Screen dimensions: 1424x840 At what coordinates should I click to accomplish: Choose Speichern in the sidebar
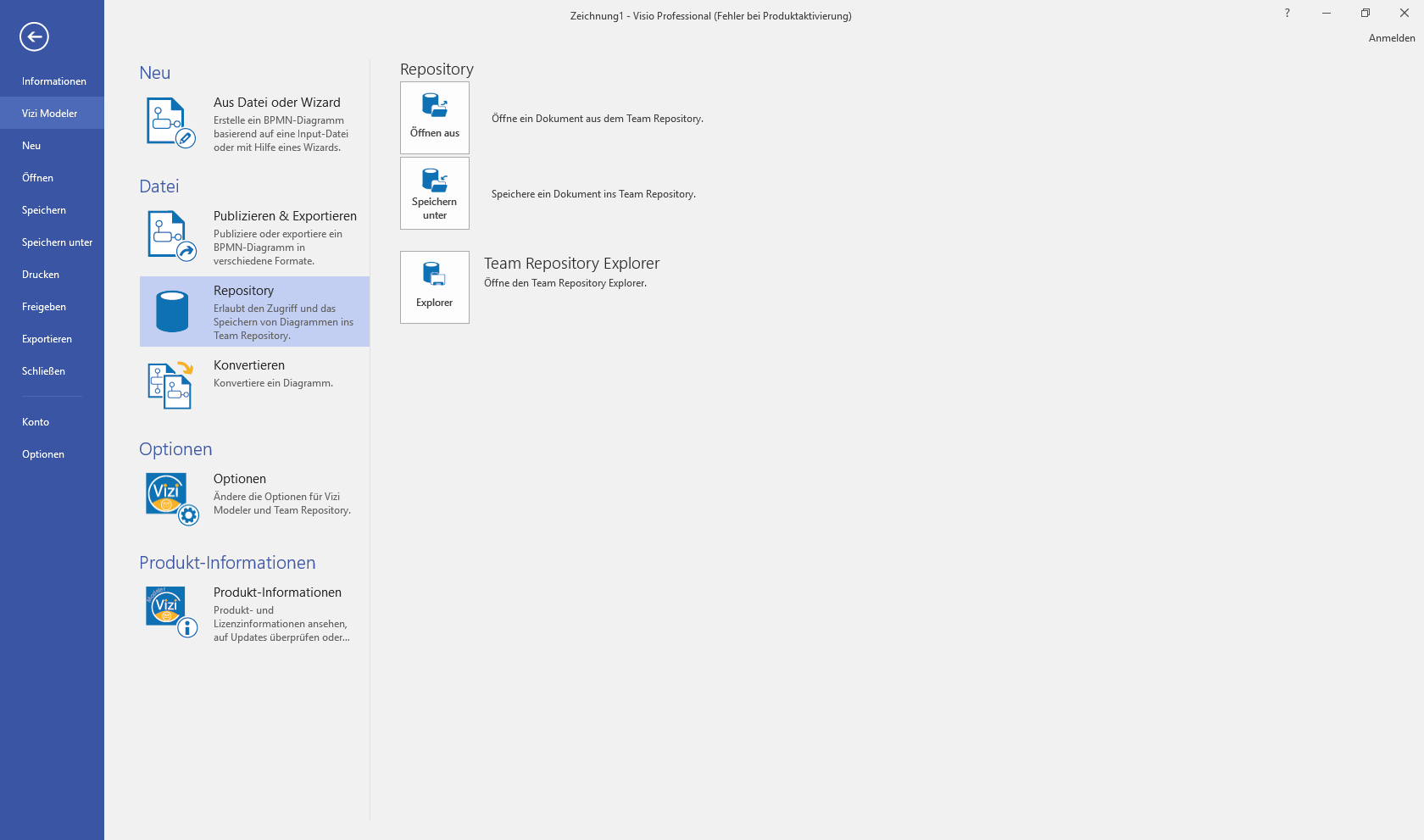tap(53, 210)
